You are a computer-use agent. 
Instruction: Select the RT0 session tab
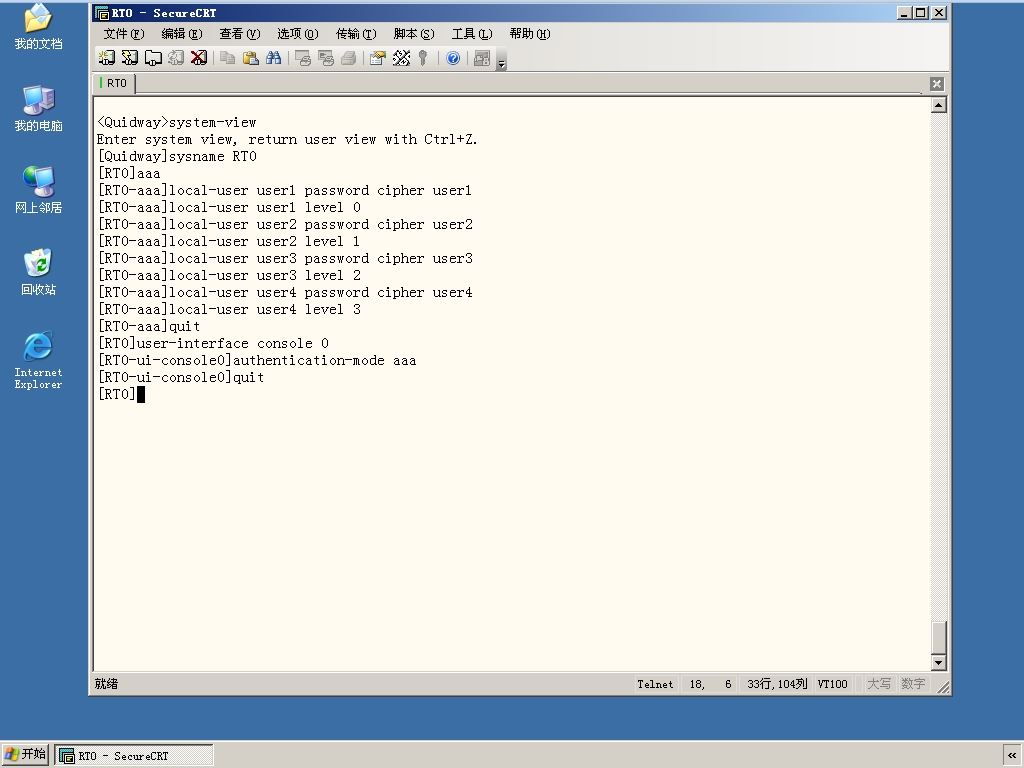(114, 83)
